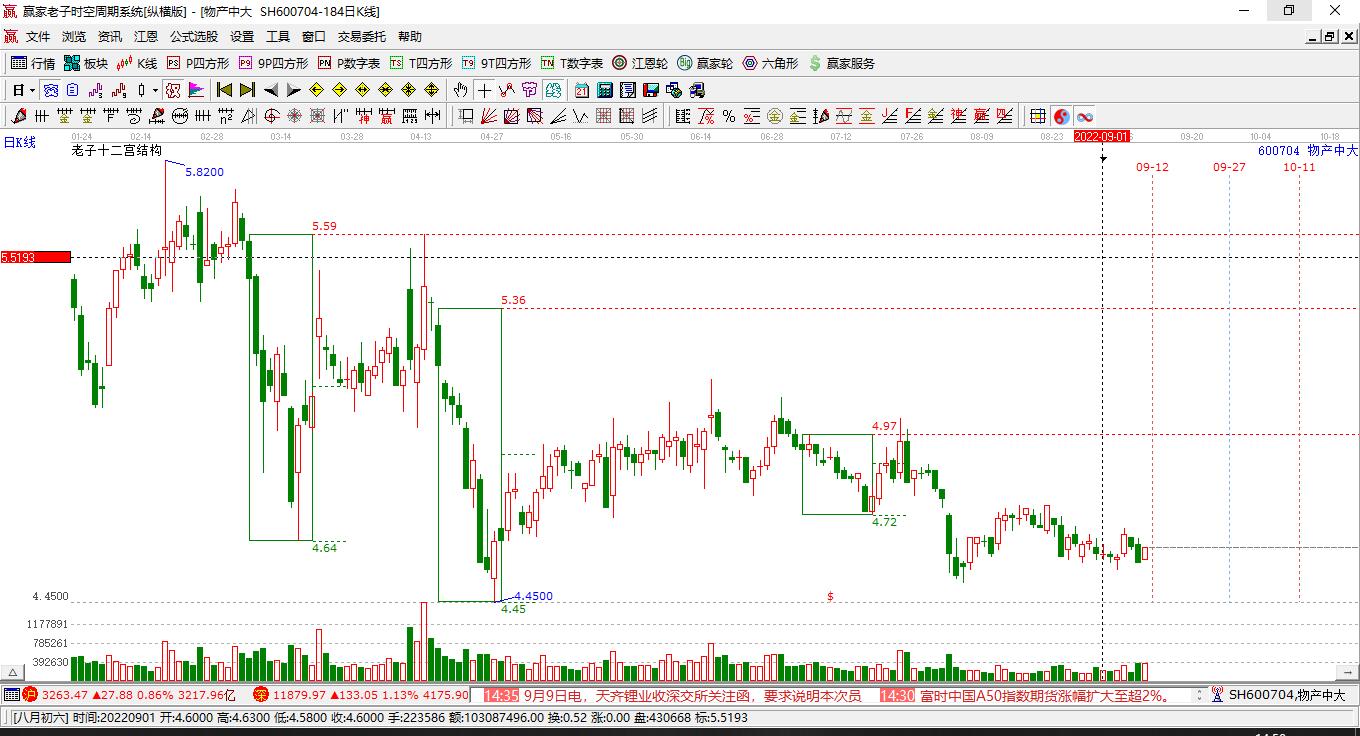Jump to first bar icon
This screenshot has height=736, width=1360.
[x=224, y=90]
